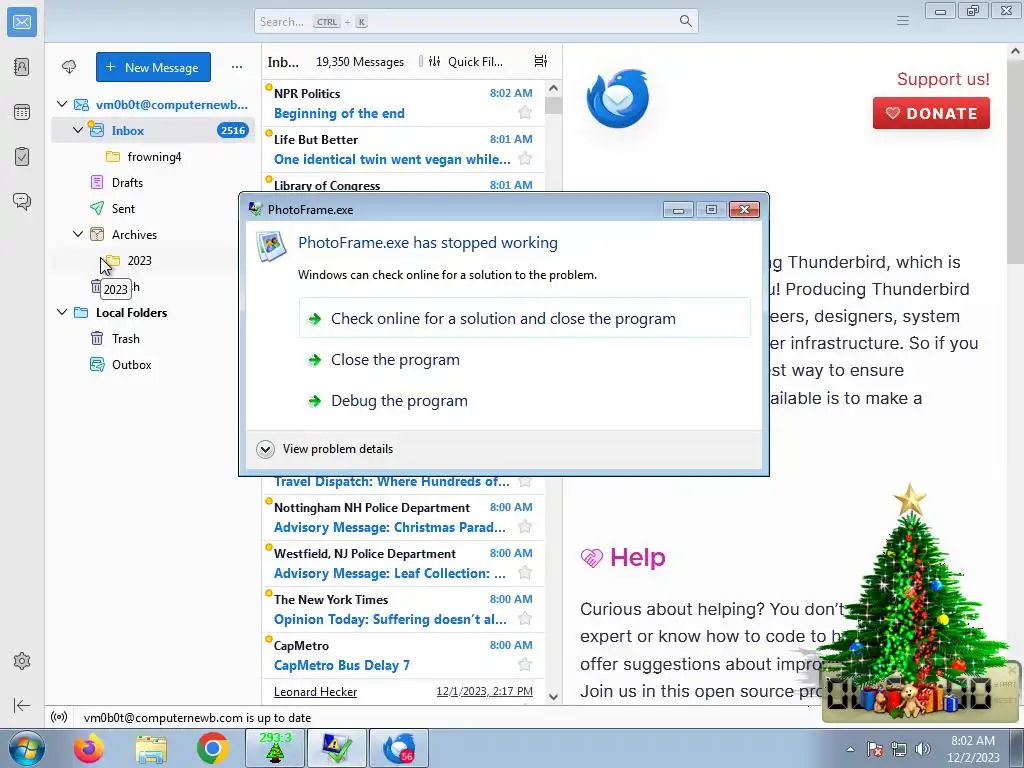Click the message list display options icon
The width and height of the screenshot is (1024, 768).
pos(541,61)
